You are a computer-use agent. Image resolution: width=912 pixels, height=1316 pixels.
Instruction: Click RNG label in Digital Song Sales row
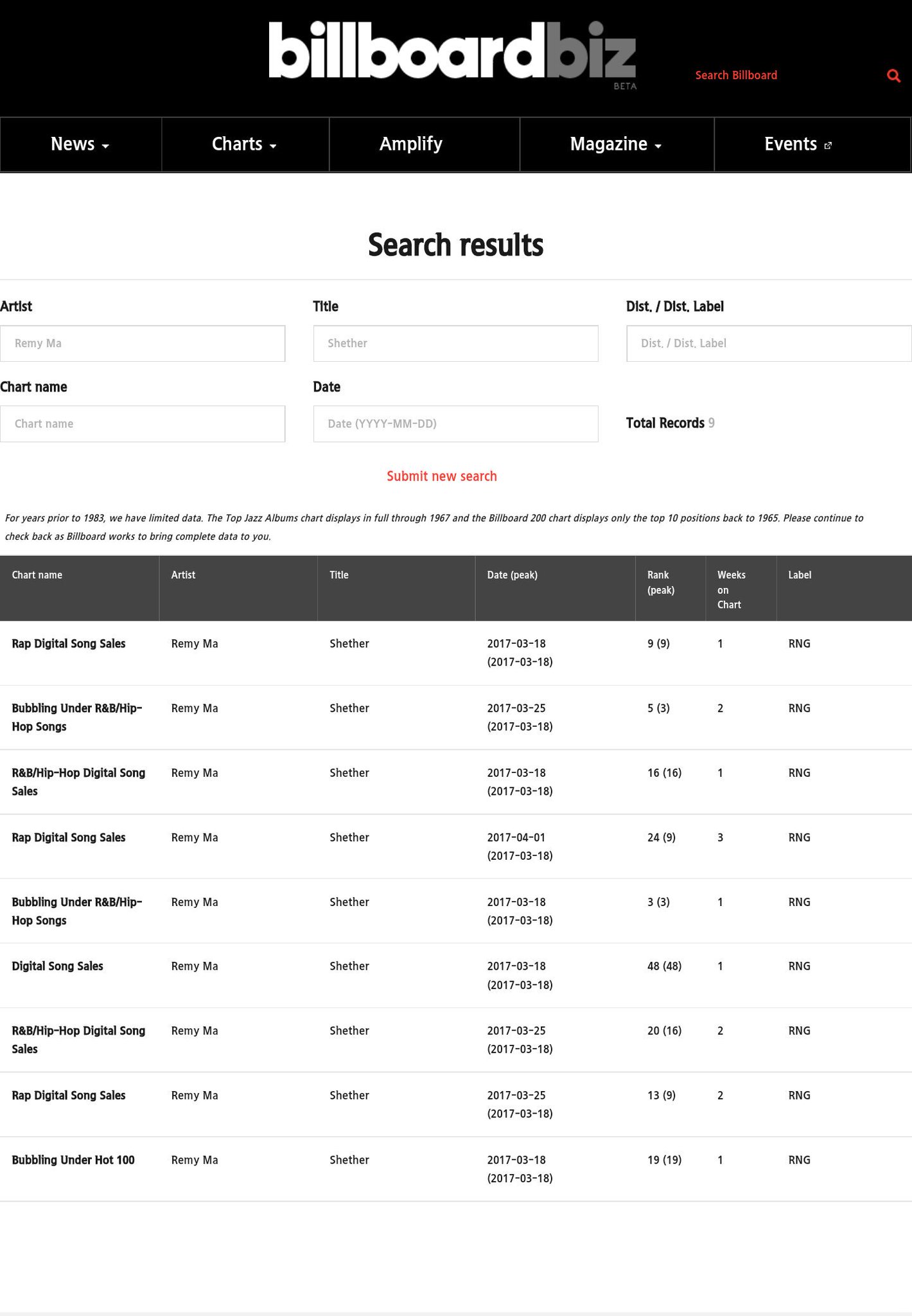pos(800,966)
